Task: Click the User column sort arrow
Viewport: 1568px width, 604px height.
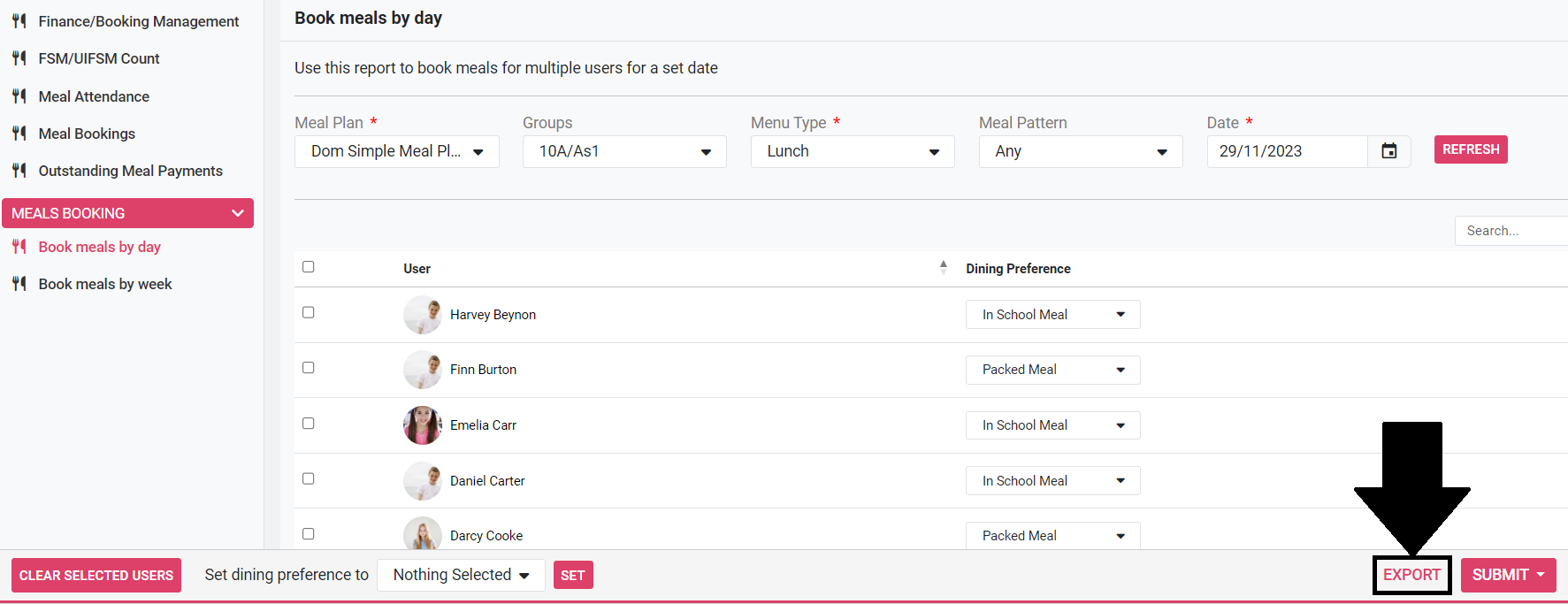Action: 943,268
